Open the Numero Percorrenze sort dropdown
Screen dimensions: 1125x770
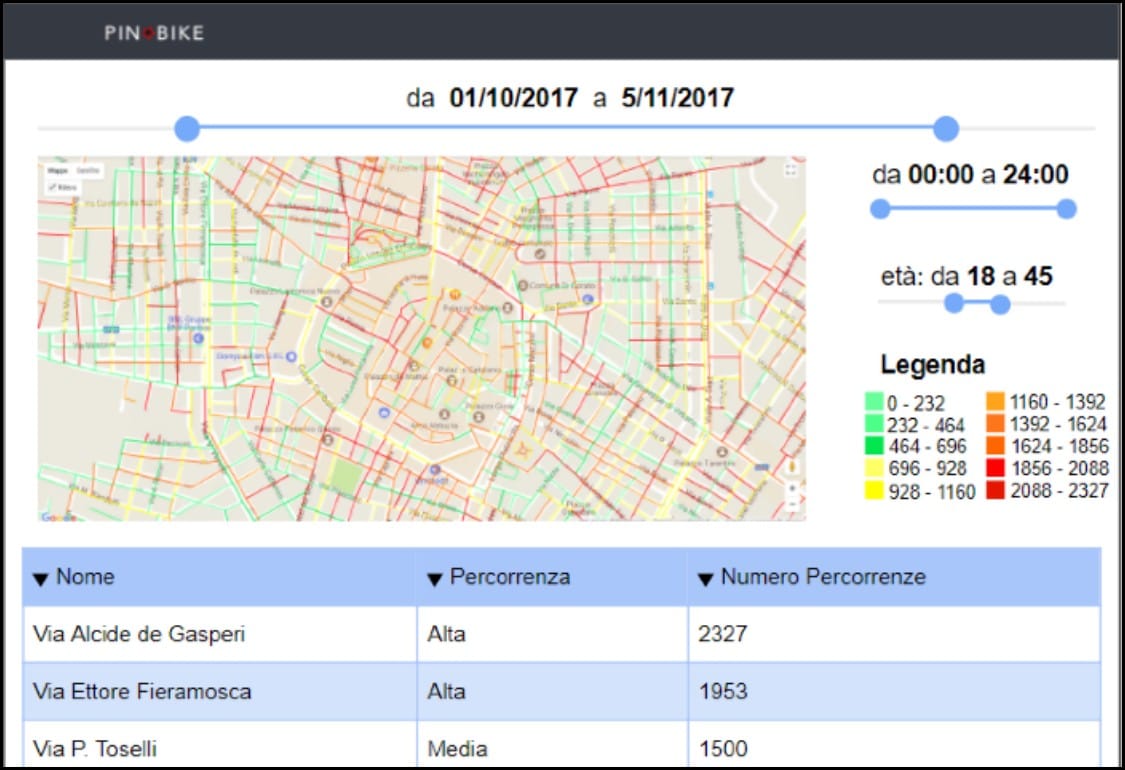pyautogui.click(x=703, y=577)
